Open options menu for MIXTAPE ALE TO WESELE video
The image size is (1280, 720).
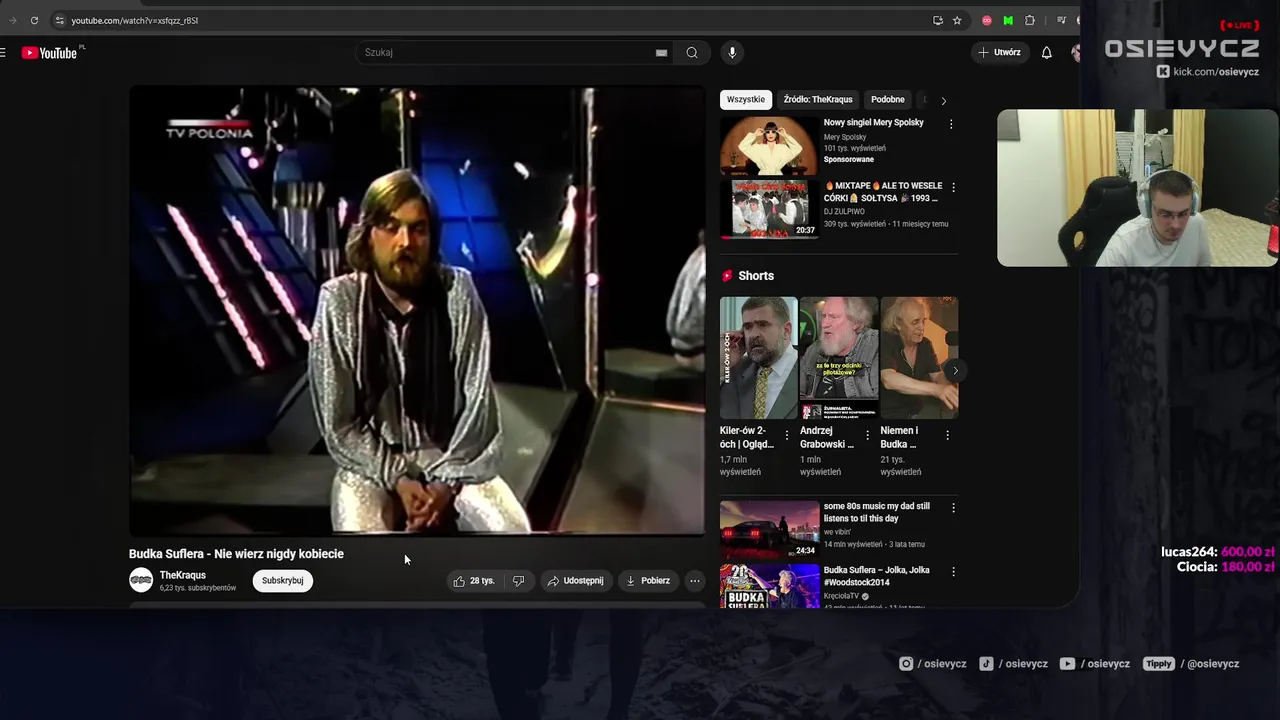[x=953, y=187]
